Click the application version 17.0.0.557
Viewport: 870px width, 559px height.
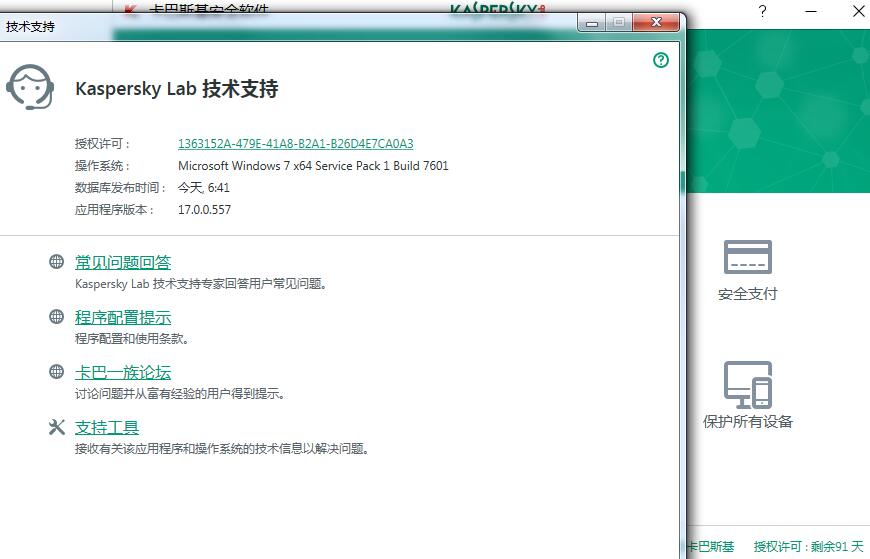click(204, 209)
